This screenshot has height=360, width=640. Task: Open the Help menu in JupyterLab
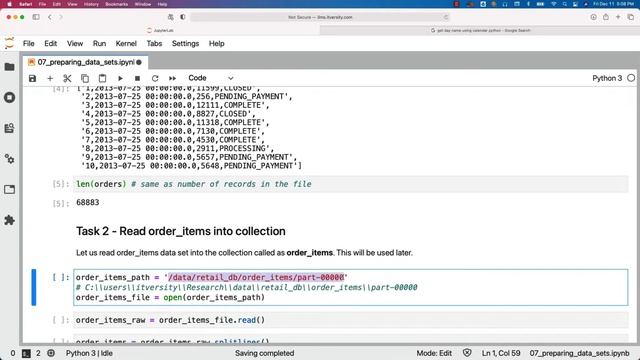(216, 44)
